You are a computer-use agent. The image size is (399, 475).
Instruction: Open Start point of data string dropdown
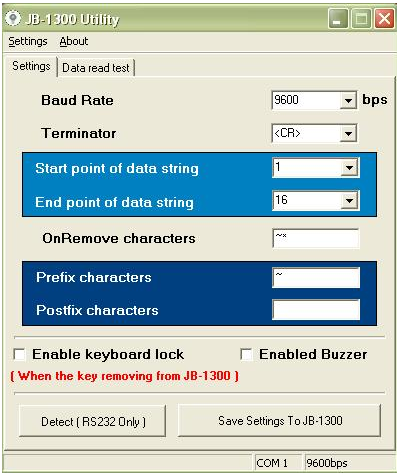coord(349,168)
